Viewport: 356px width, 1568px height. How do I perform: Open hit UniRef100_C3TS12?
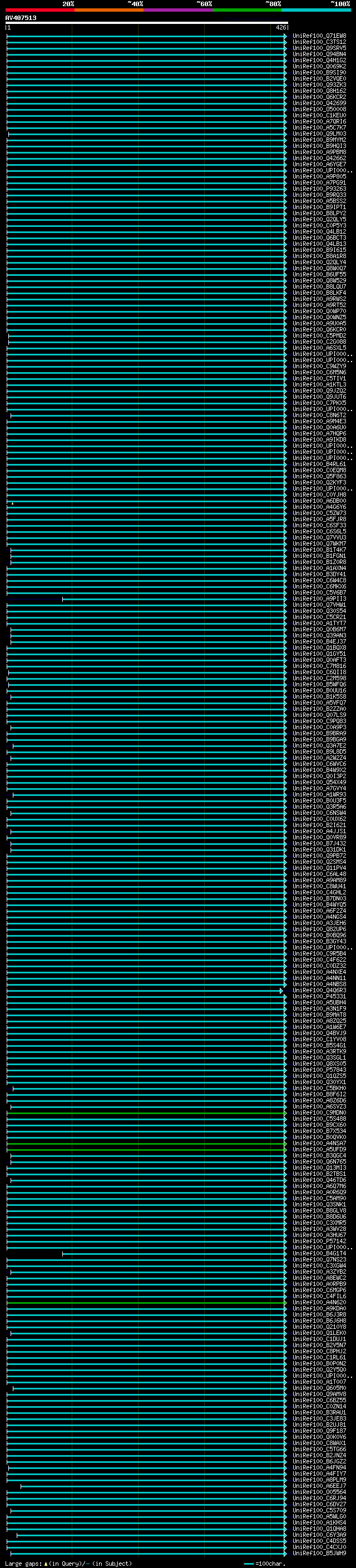(x=319, y=42)
